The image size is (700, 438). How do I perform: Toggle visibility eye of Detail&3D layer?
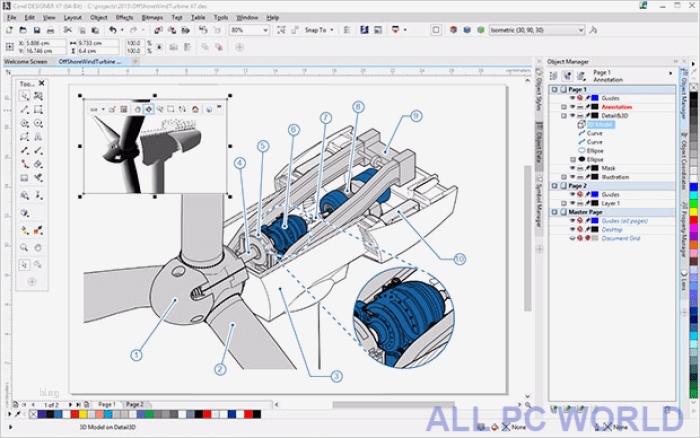coord(572,116)
